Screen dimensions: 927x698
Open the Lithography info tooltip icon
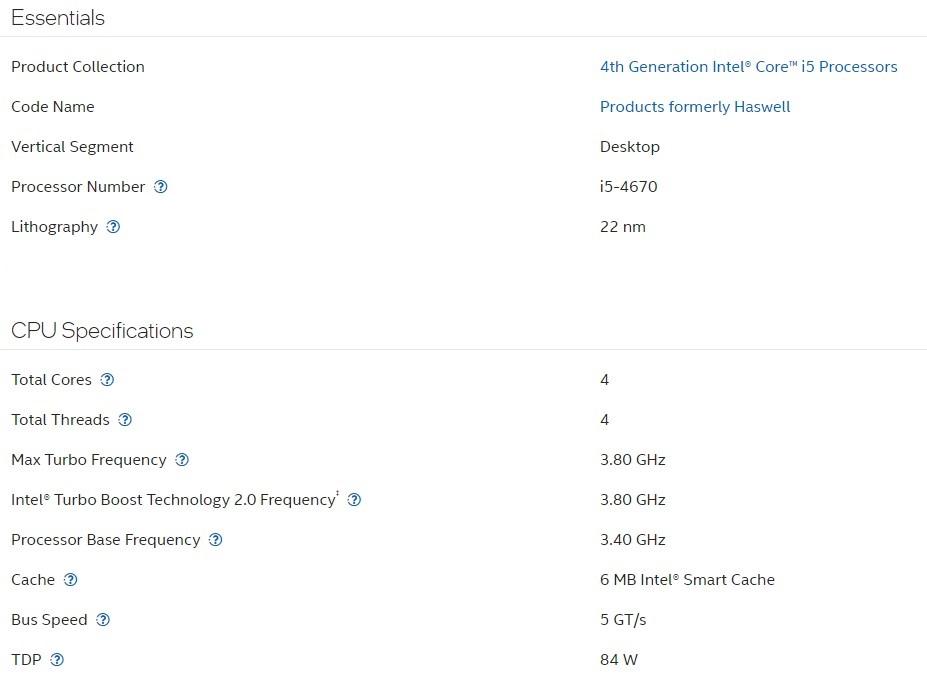(113, 227)
